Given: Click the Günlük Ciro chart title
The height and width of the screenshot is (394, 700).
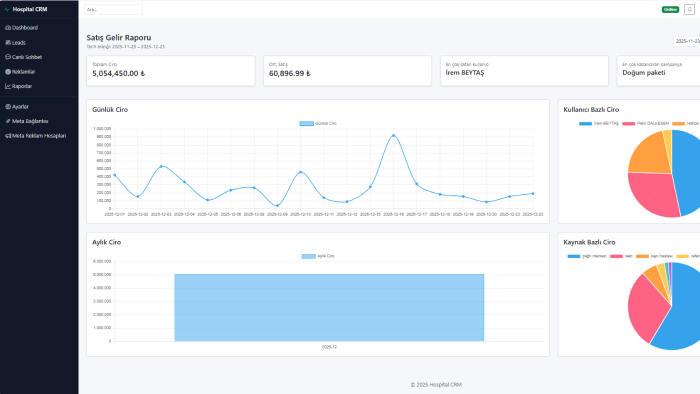Looking at the screenshot, I should point(110,109).
